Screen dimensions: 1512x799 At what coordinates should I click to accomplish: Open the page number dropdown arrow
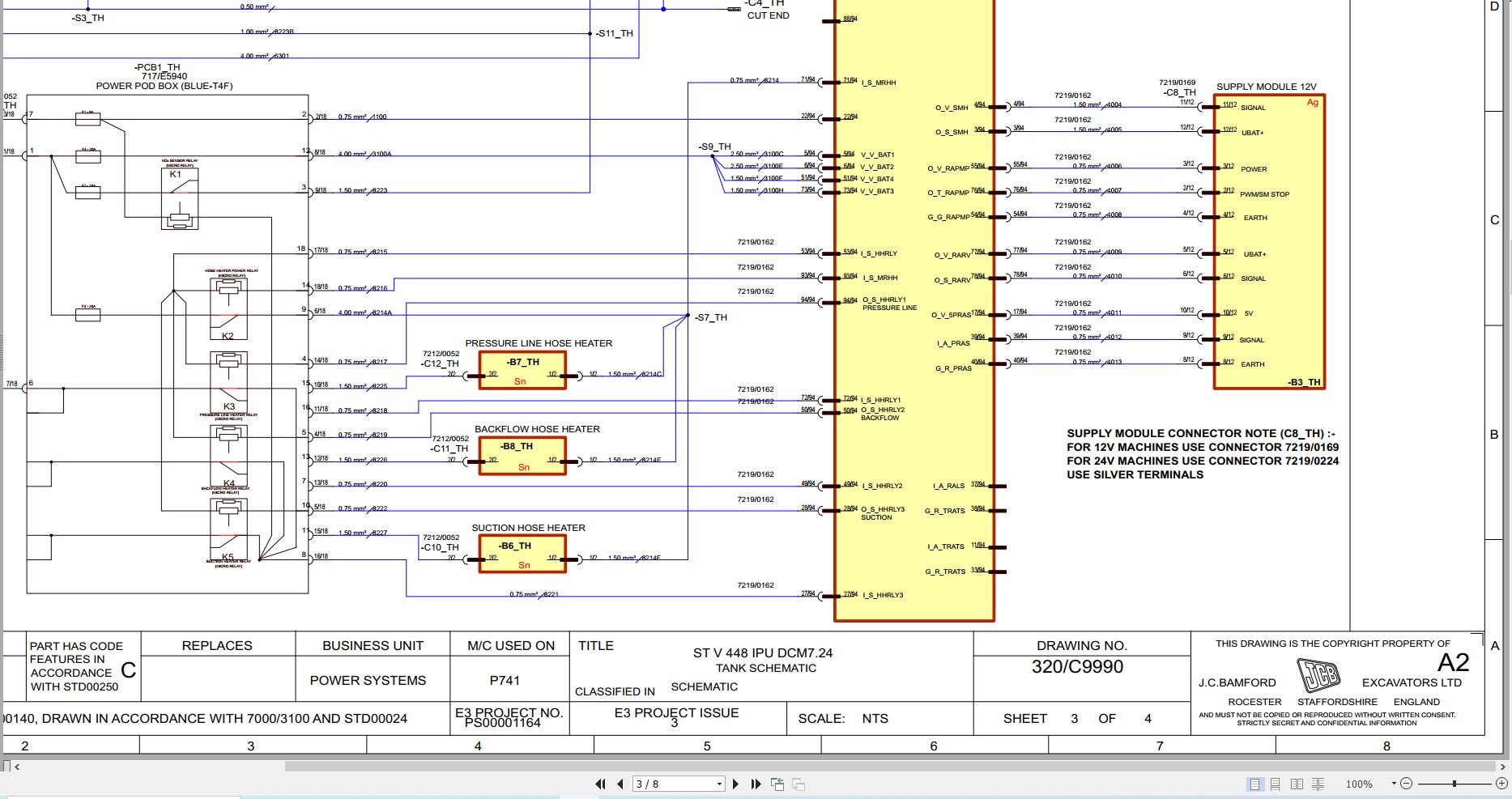(x=719, y=784)
